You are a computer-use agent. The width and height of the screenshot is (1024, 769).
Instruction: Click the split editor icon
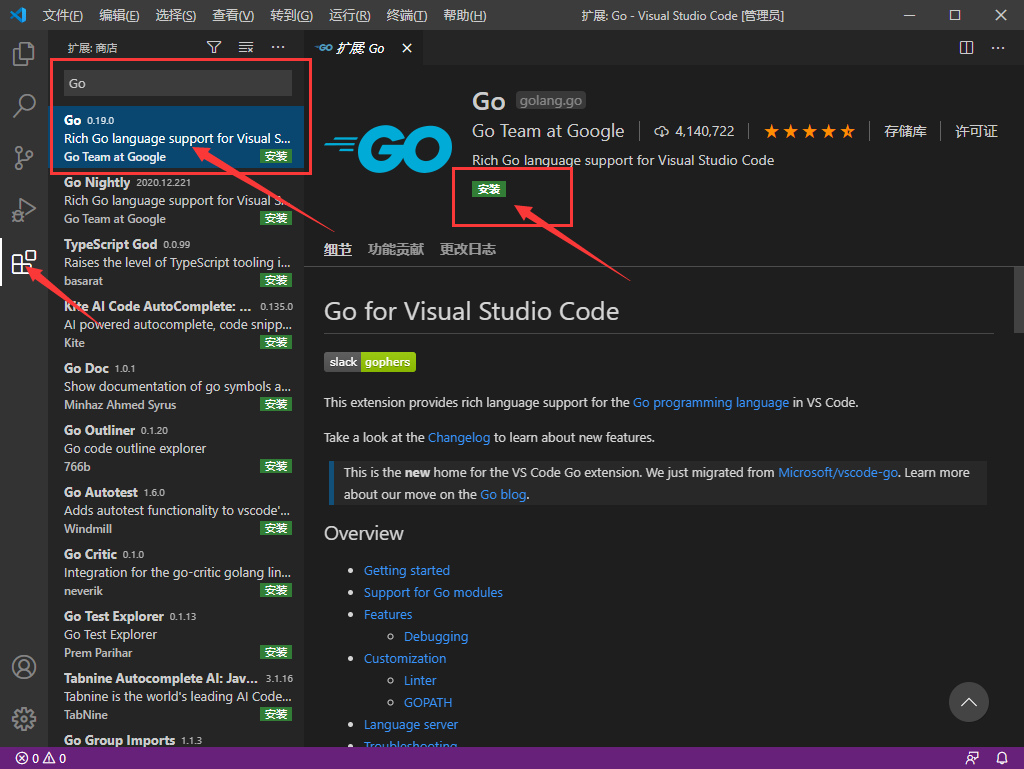click(966, 47)
